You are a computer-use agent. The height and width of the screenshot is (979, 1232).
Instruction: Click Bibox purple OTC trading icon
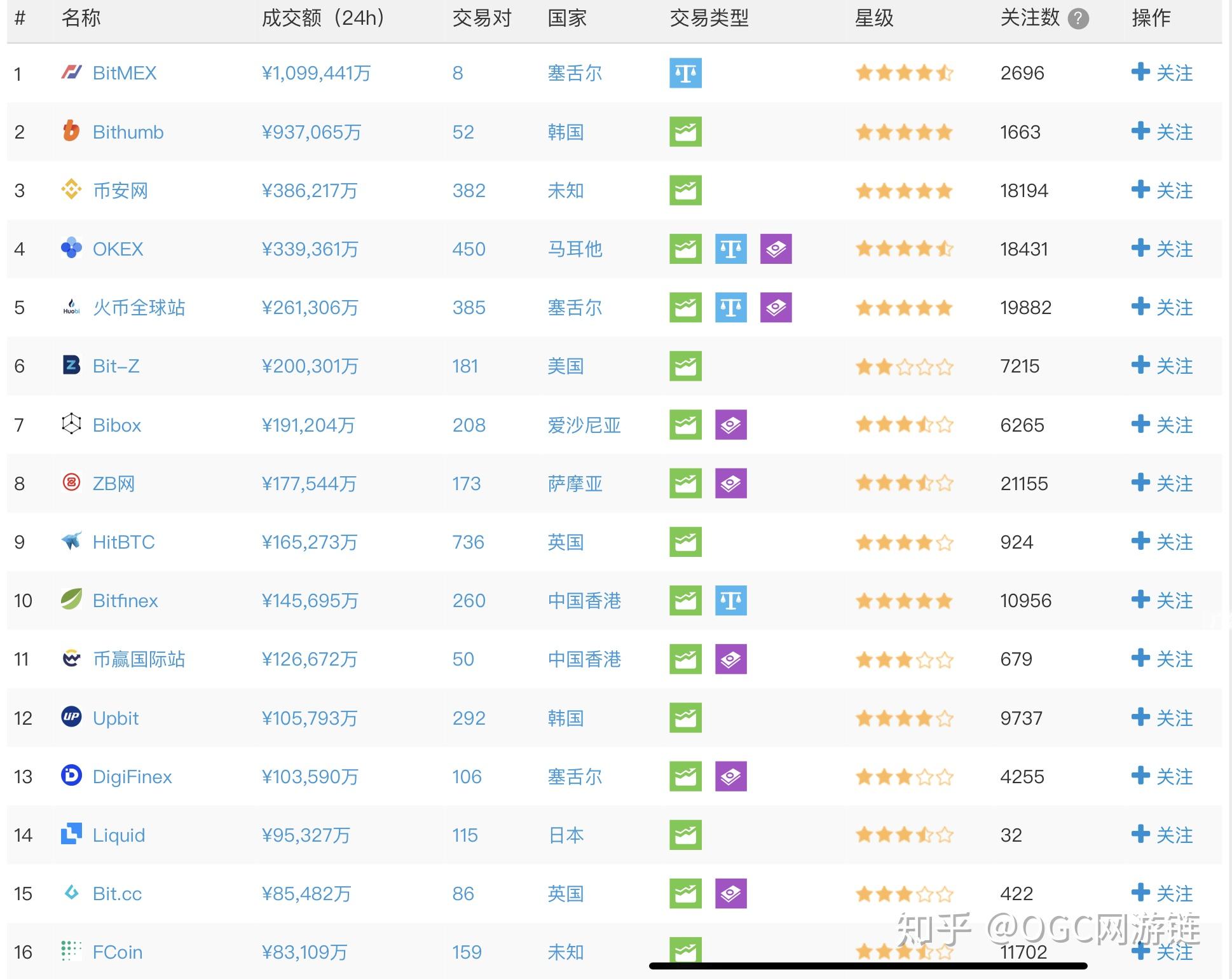[730, 425]
